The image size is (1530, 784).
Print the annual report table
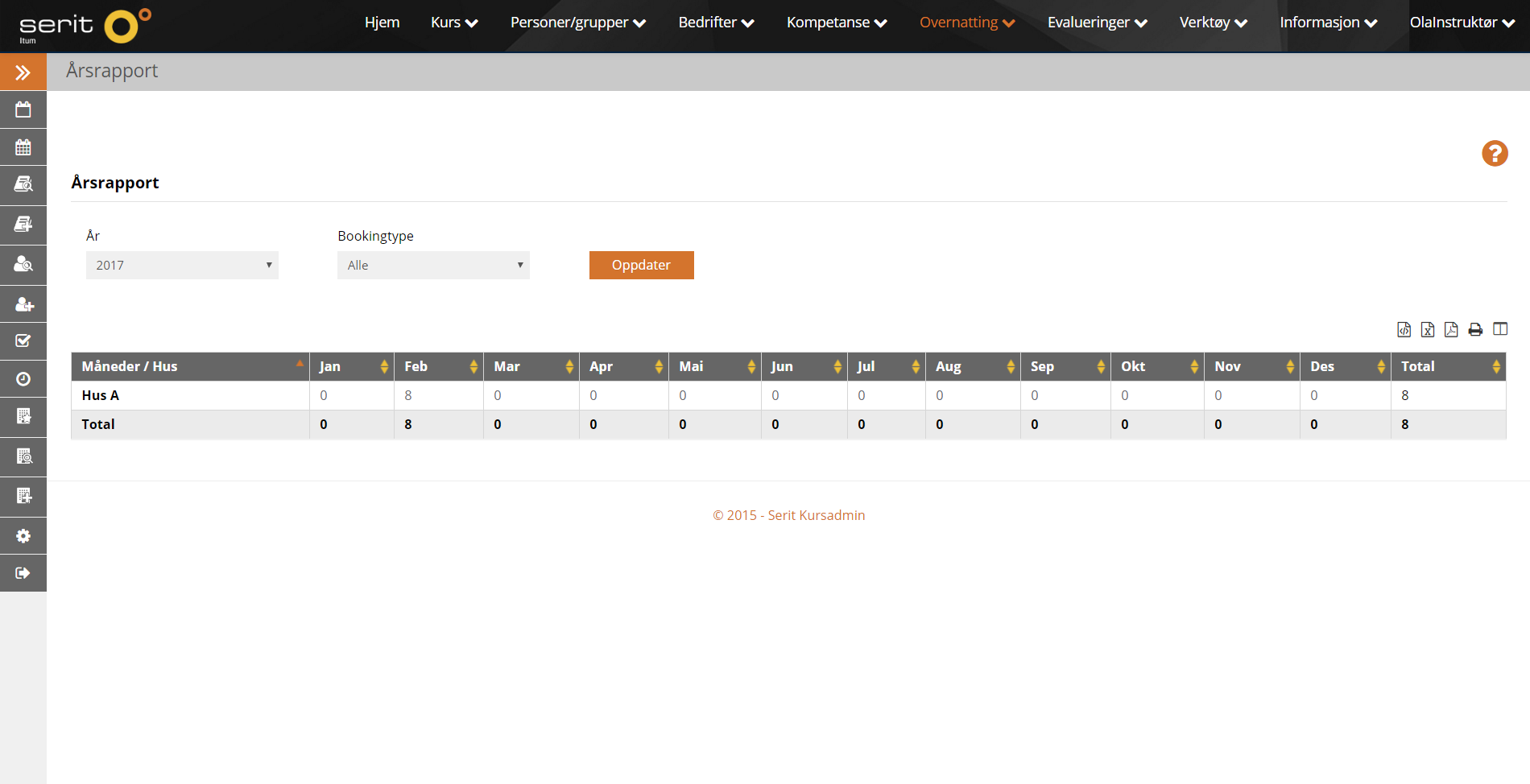(x=1475, y=329)
